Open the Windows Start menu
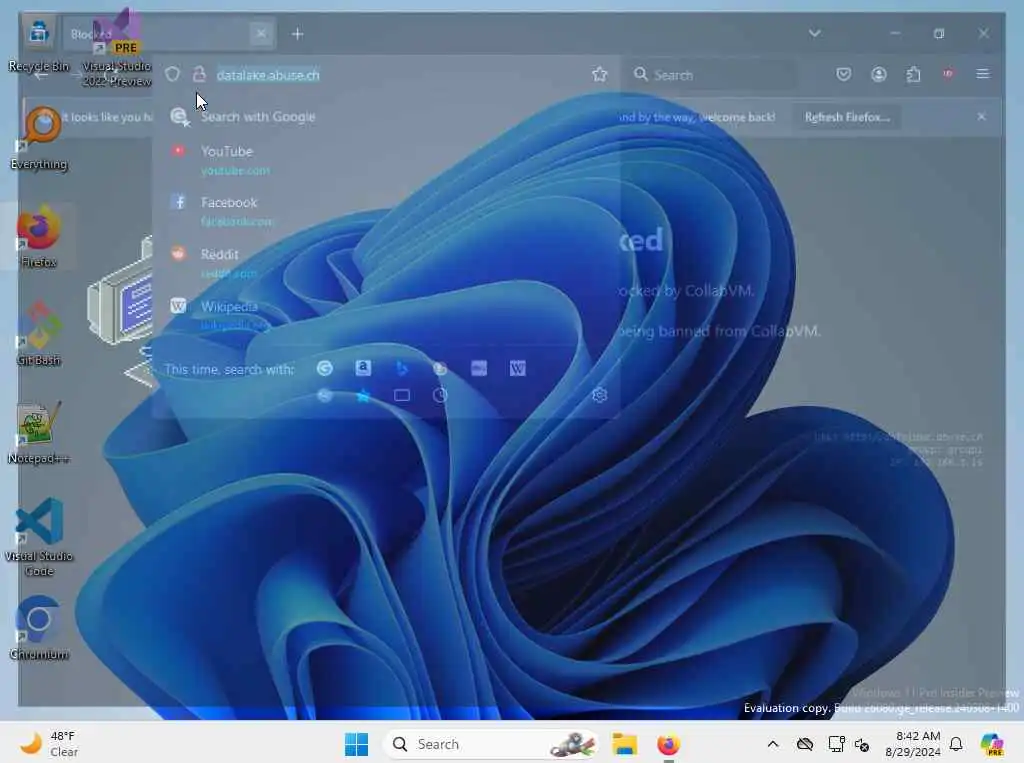This screenshot has width=1024, height=763. point(357,744)
